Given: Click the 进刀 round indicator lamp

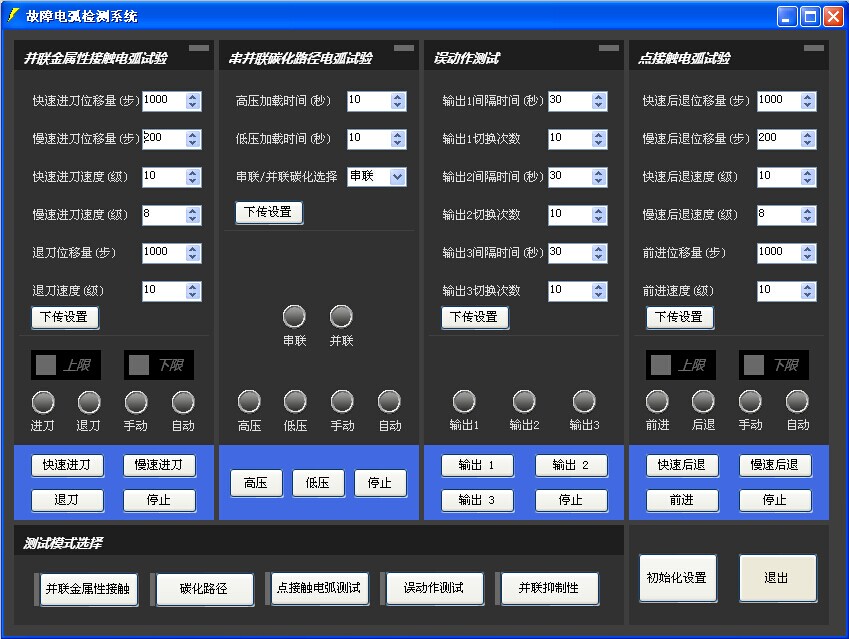Looking at the screenshot, I should 43,402.
